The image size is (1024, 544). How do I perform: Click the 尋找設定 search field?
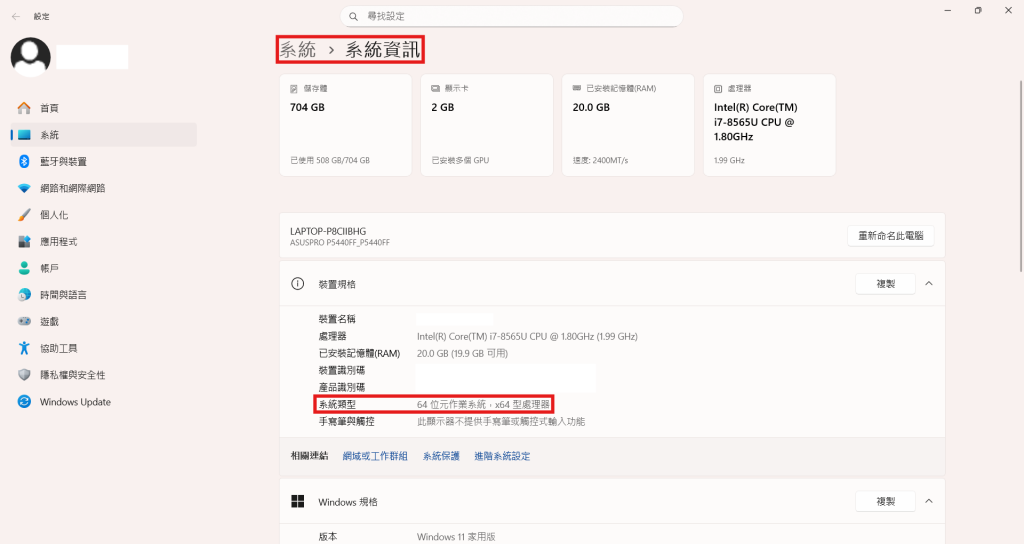click(x=511, y=16)
